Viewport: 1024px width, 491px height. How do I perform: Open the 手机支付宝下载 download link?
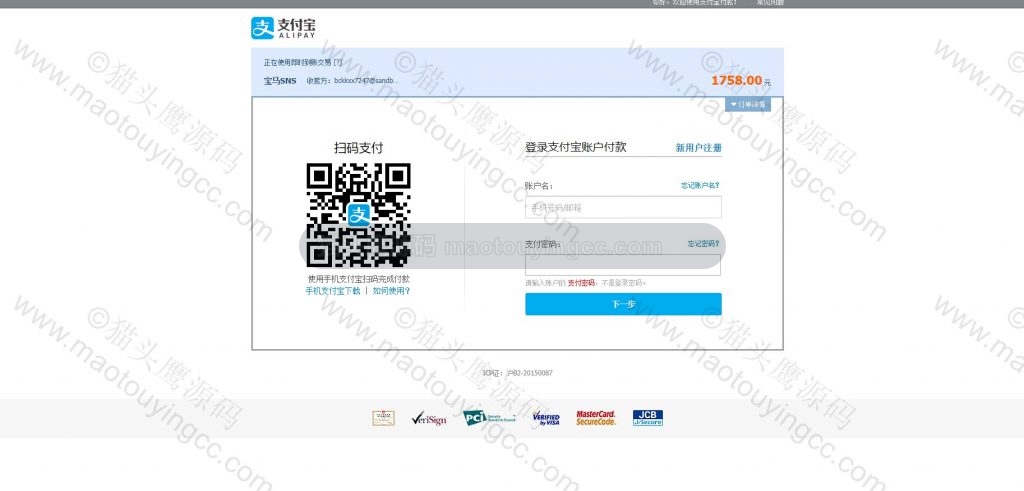333,291
